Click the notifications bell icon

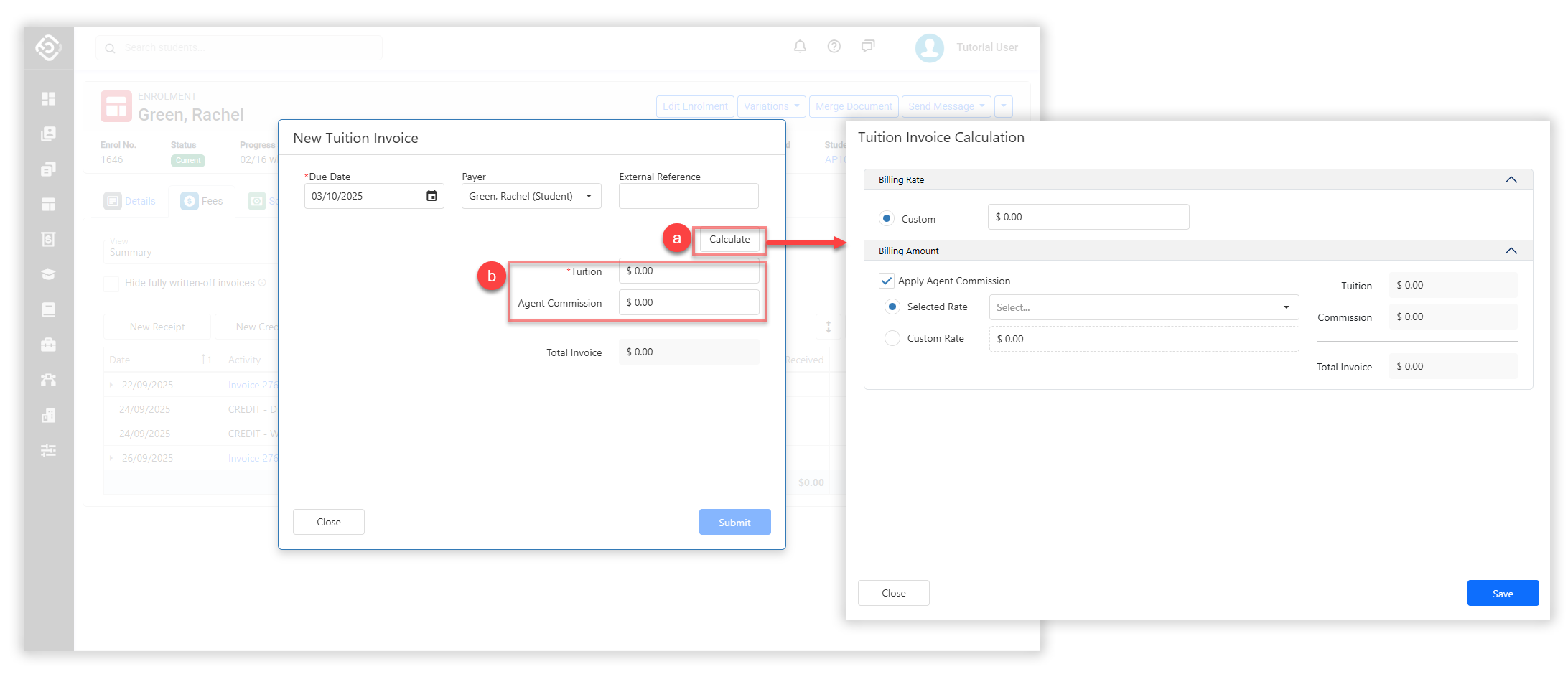pyautogui.click(x=800, y=47)
